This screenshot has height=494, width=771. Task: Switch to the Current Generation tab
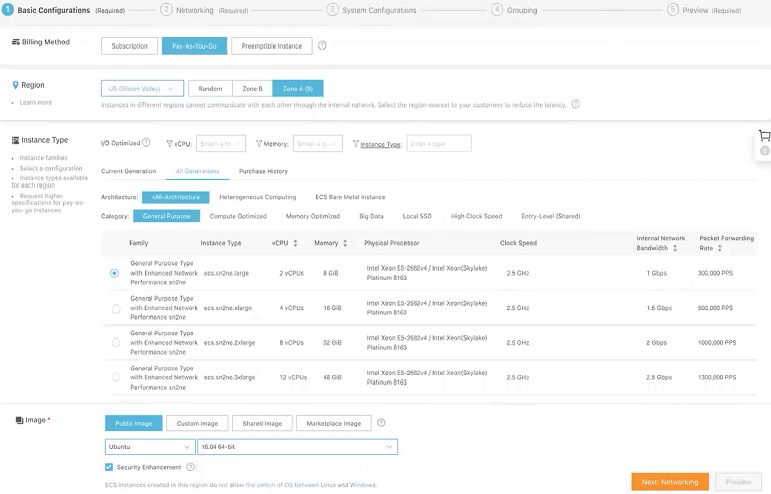pos(128,171)
